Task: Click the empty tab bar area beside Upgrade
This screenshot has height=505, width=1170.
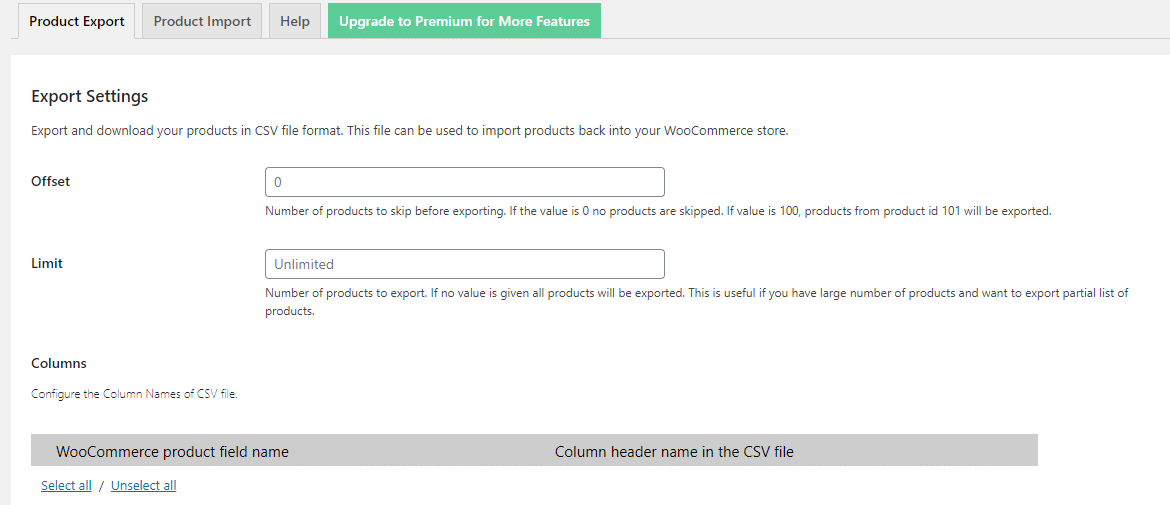Action: [885, 21]
